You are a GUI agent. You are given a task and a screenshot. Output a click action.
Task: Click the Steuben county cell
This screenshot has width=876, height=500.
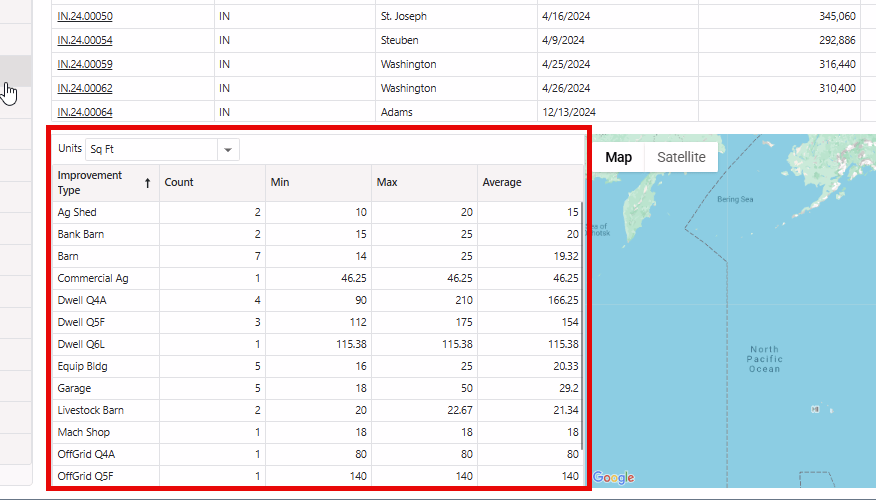[399, 41]
